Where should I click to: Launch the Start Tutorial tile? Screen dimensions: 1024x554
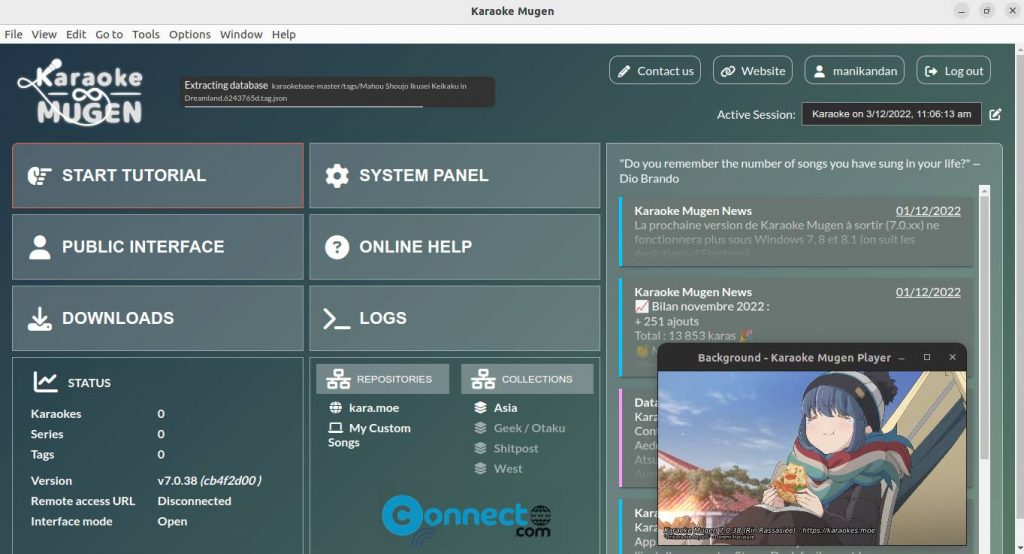(157, 175)
